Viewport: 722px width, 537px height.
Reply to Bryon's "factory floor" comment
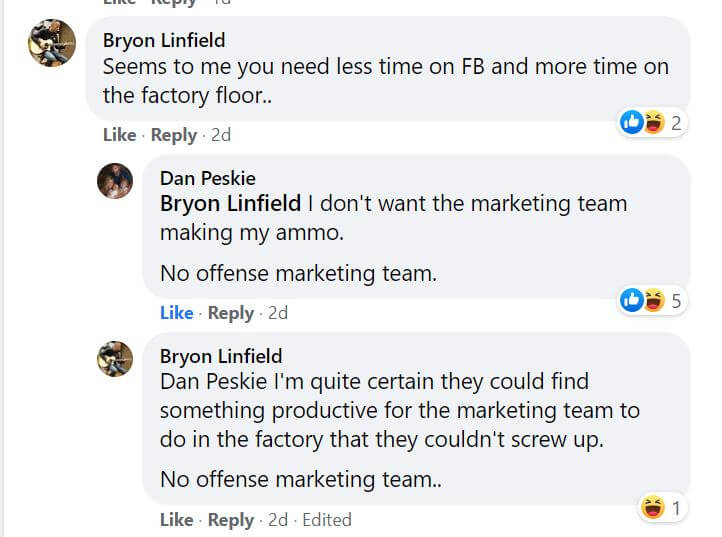pos(174,135)
